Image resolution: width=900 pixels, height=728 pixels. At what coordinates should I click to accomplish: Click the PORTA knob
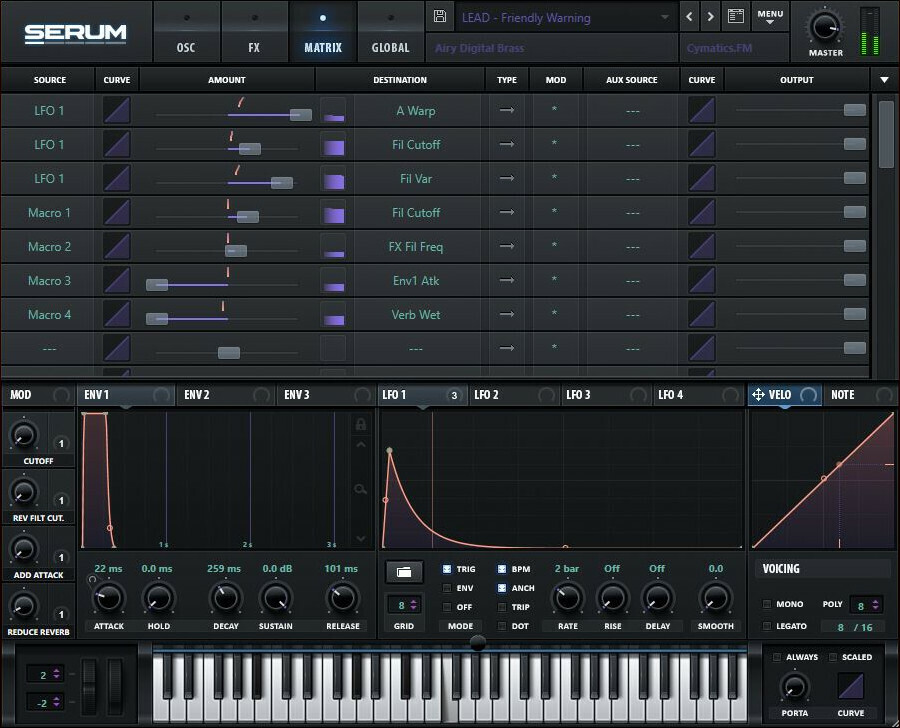pyautogui.click(x=794, y=686)
